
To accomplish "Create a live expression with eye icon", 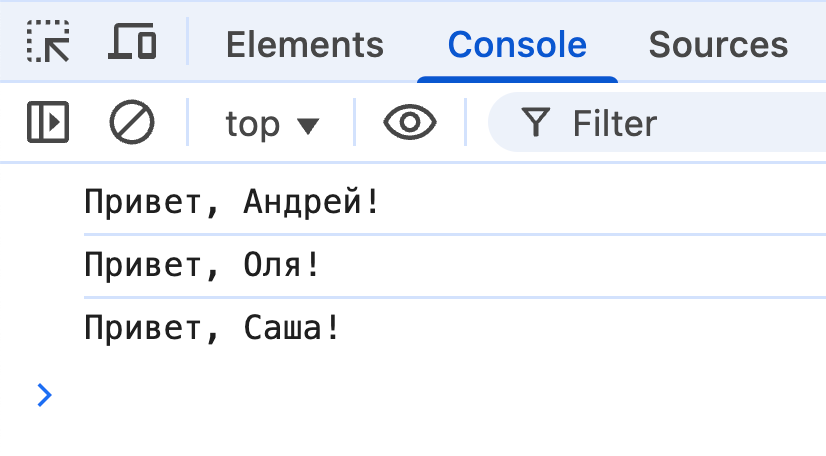I will pyautogui.click(x=410, y=123).
